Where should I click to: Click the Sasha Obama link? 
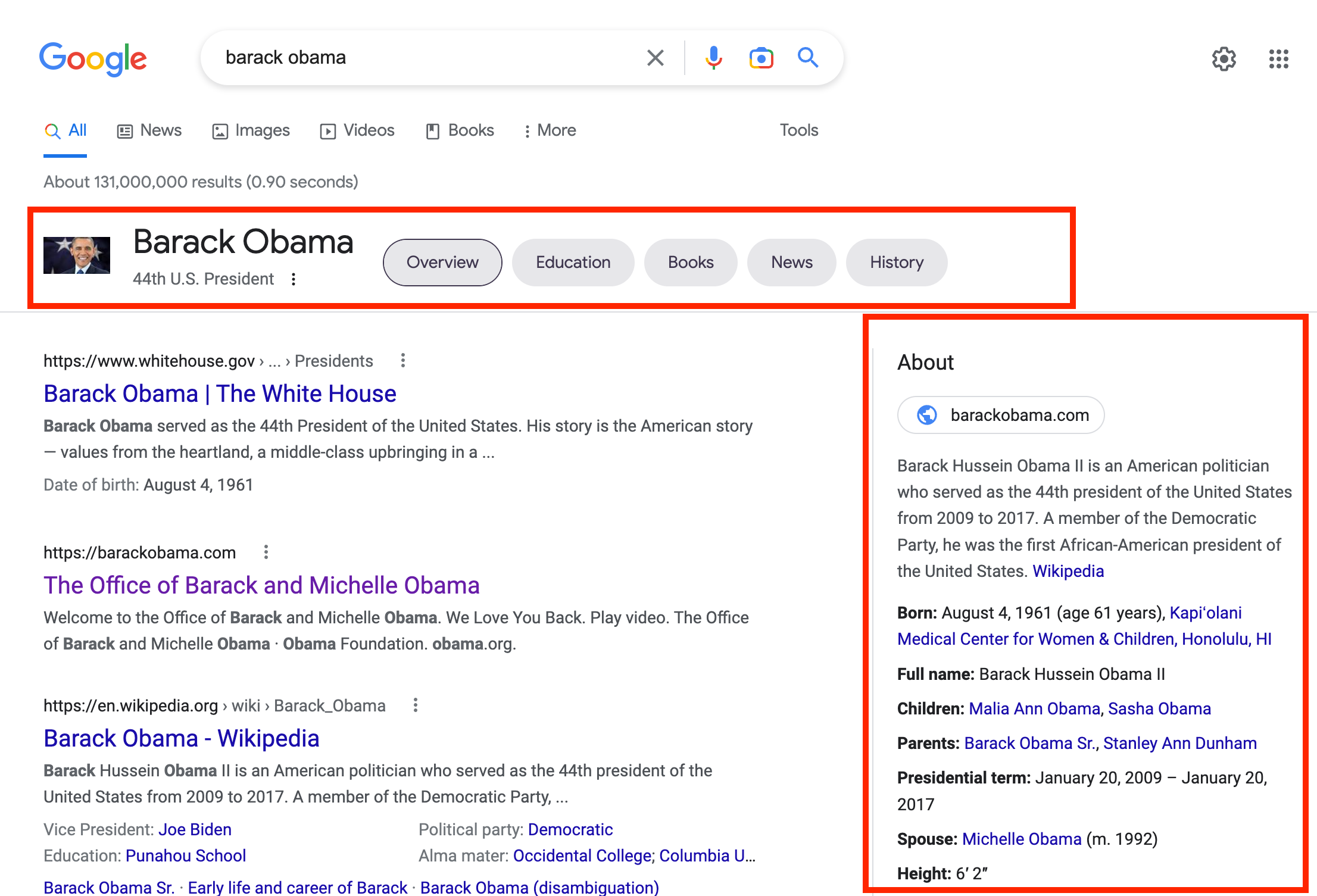click(1159, 708)
